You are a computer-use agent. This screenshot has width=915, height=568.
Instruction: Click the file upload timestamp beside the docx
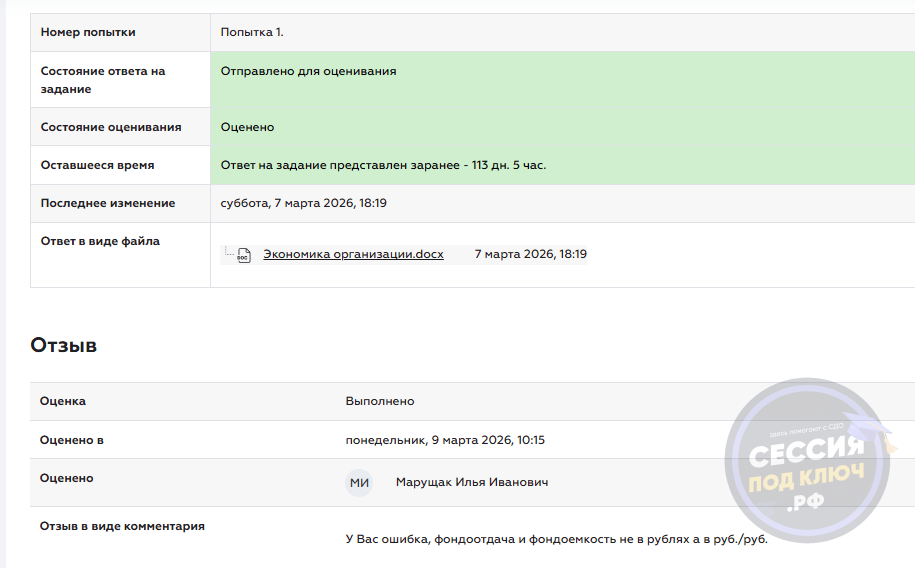pos(530,254)
